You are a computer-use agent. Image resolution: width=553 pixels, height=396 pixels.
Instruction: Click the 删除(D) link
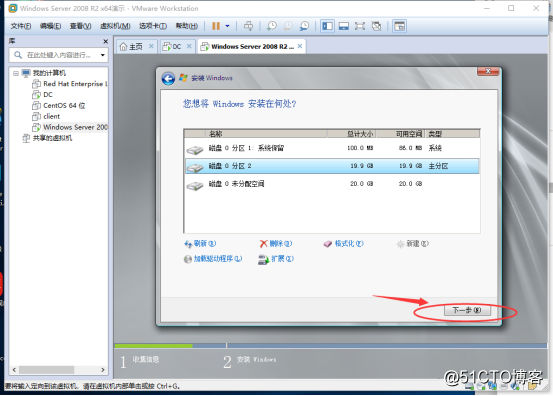(276, 244)
